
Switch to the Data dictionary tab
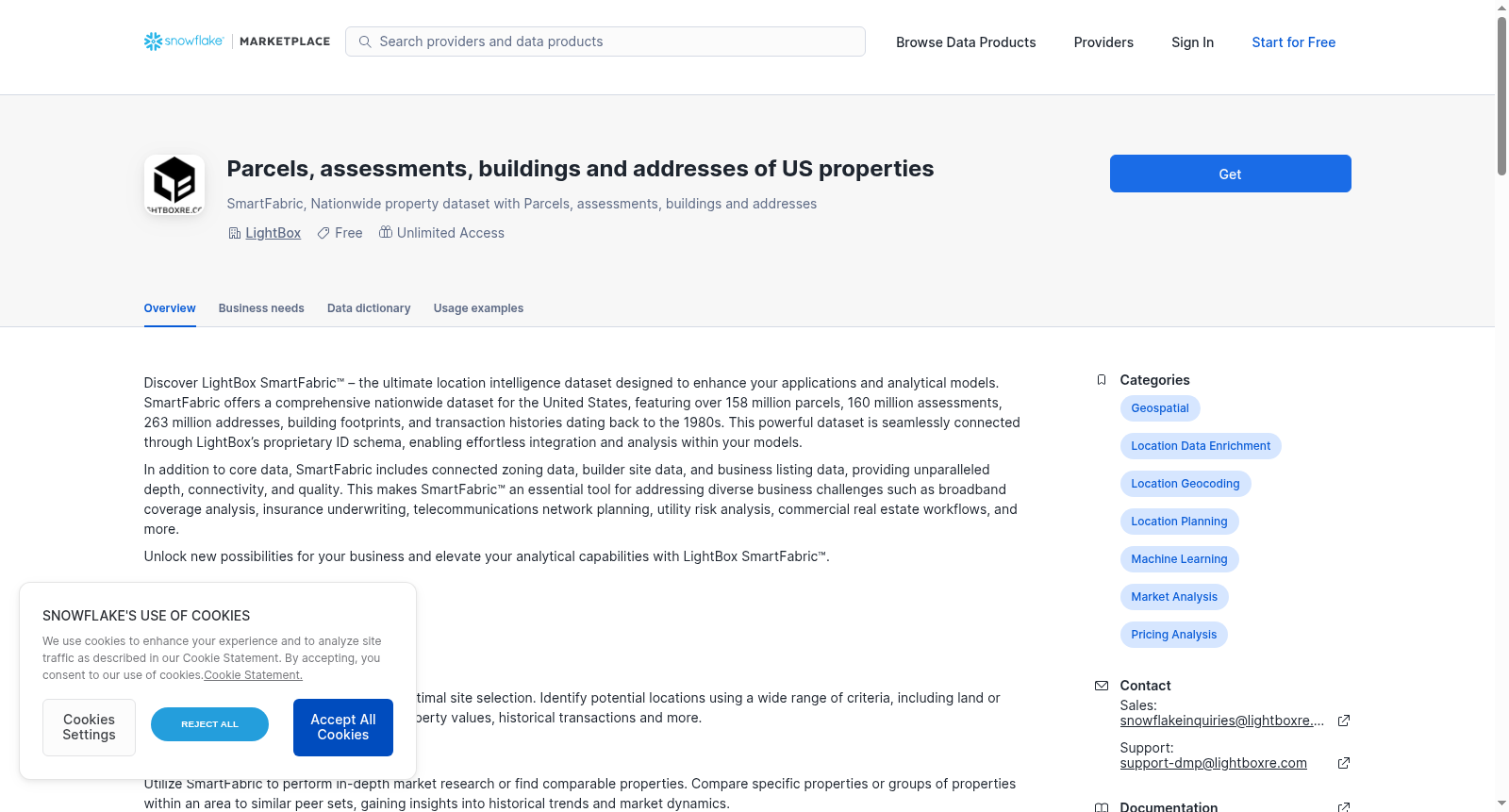click(x=369, y=308)
